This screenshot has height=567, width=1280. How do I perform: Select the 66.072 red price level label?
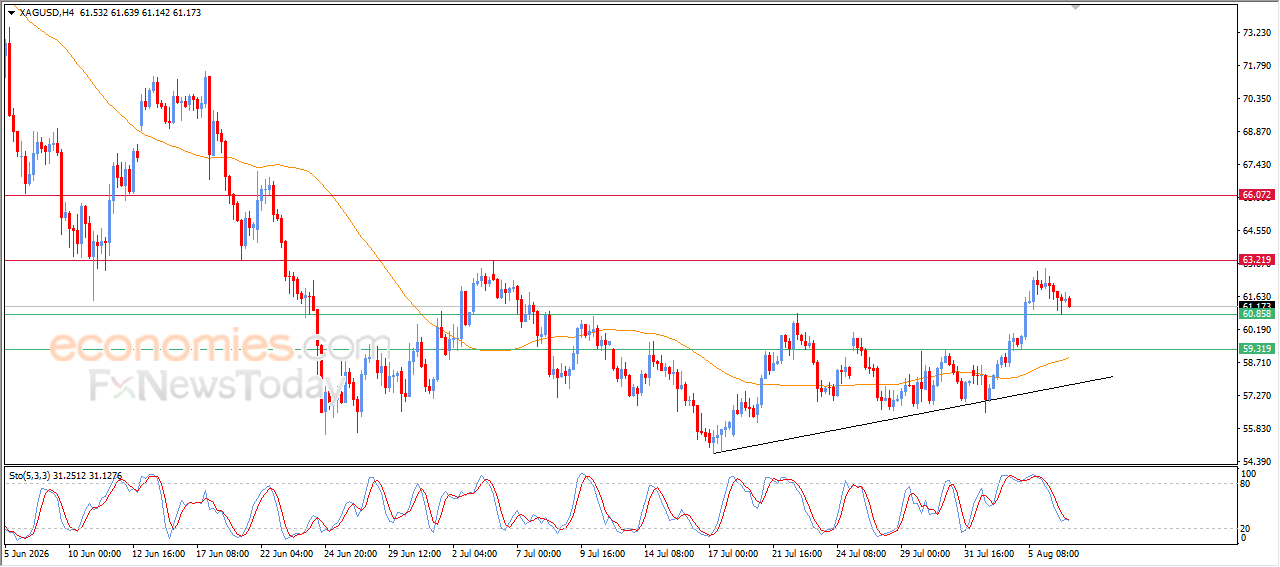[x=1256, y=195]
